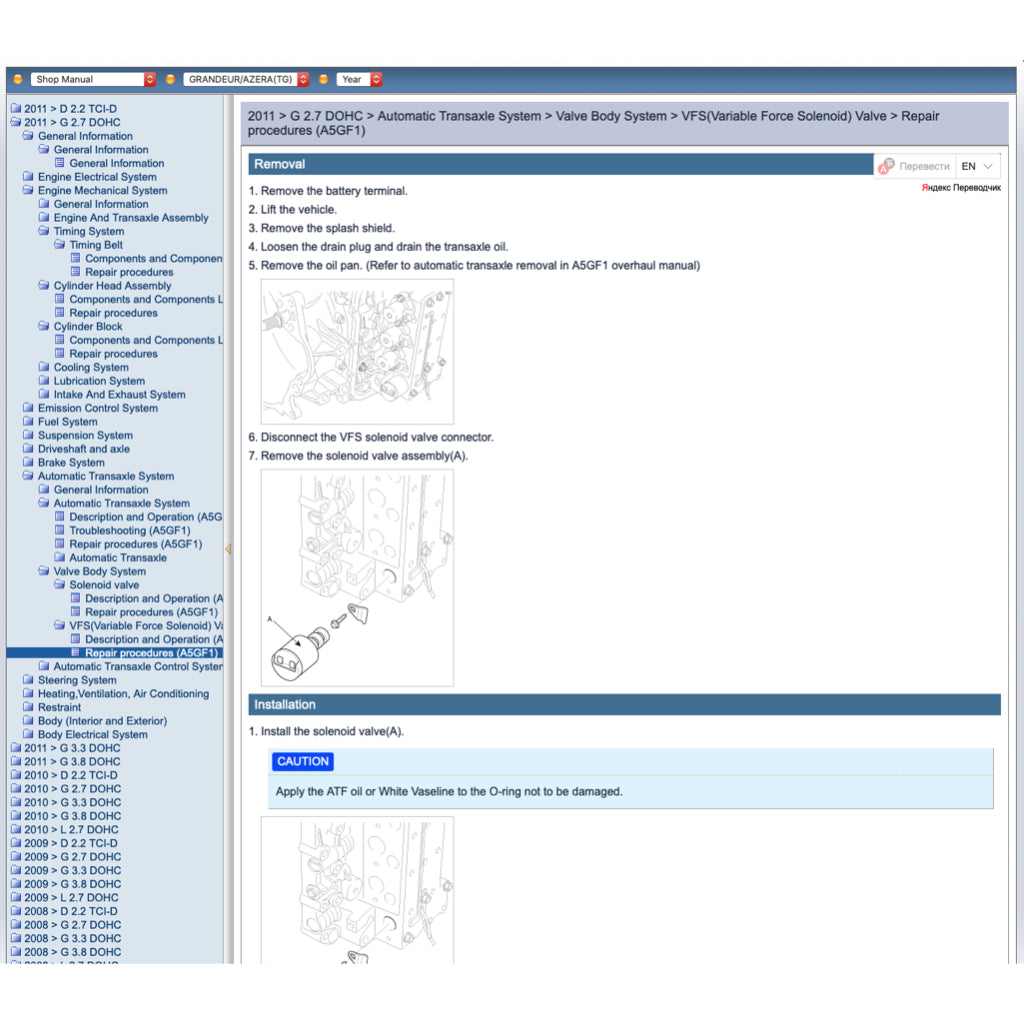Open the Year dropdown
Image resolution: width=1024 pixels, height=1024 pixels.
click(360, 79)
